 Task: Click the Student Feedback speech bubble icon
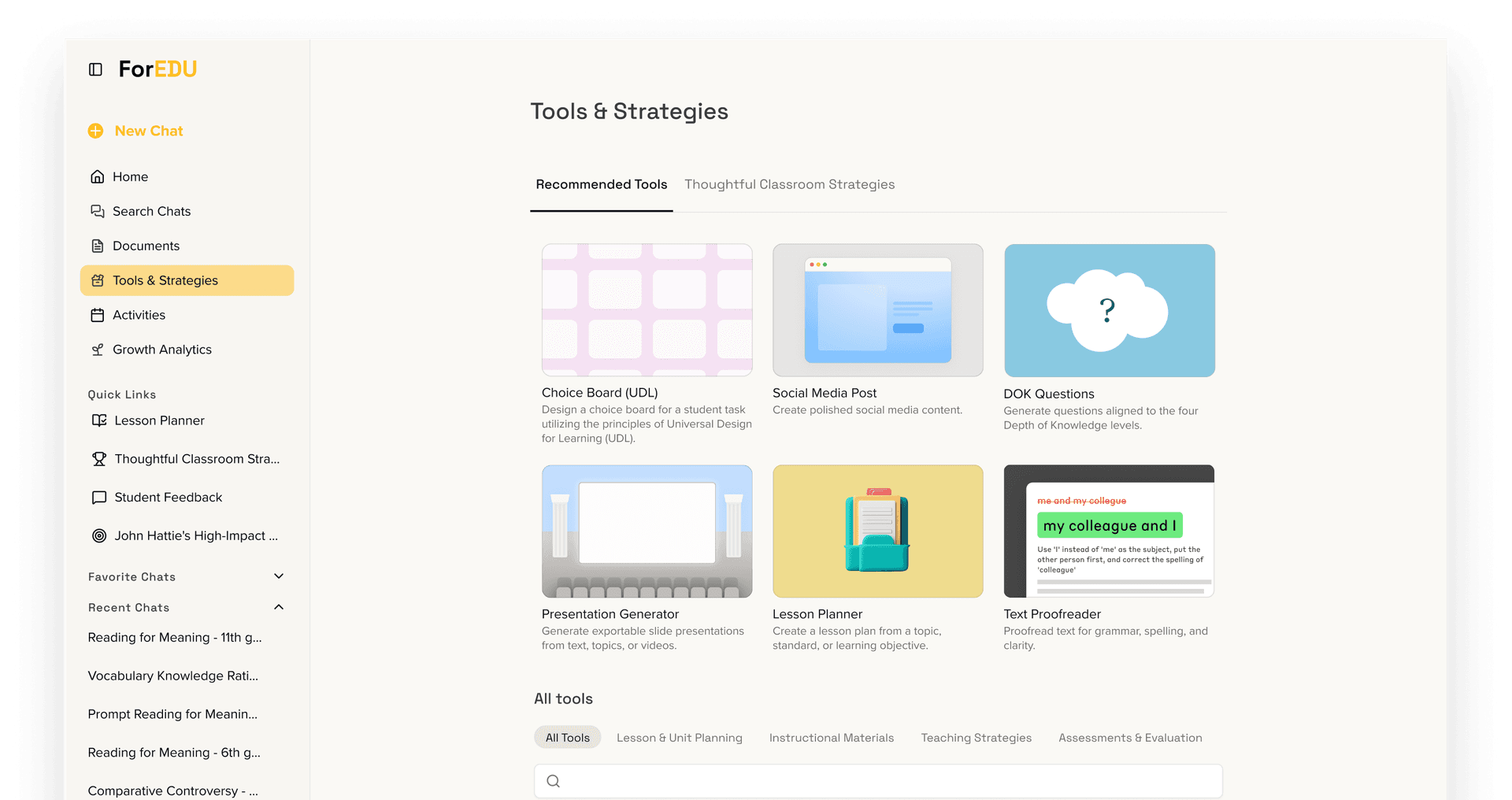(99, 498)
